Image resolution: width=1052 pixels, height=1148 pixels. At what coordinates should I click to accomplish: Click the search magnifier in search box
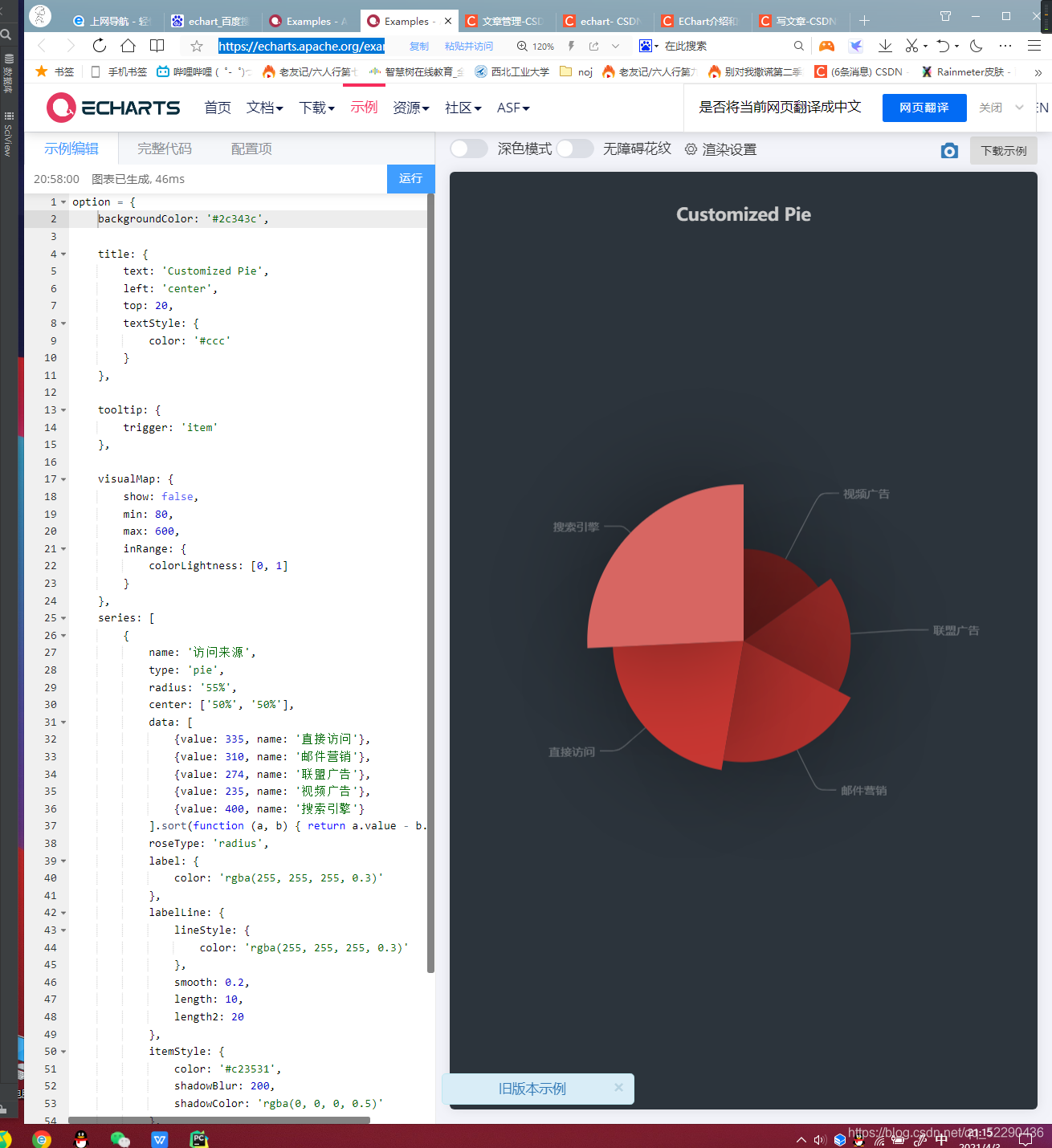pyautogui.click(x=798, y=47)
